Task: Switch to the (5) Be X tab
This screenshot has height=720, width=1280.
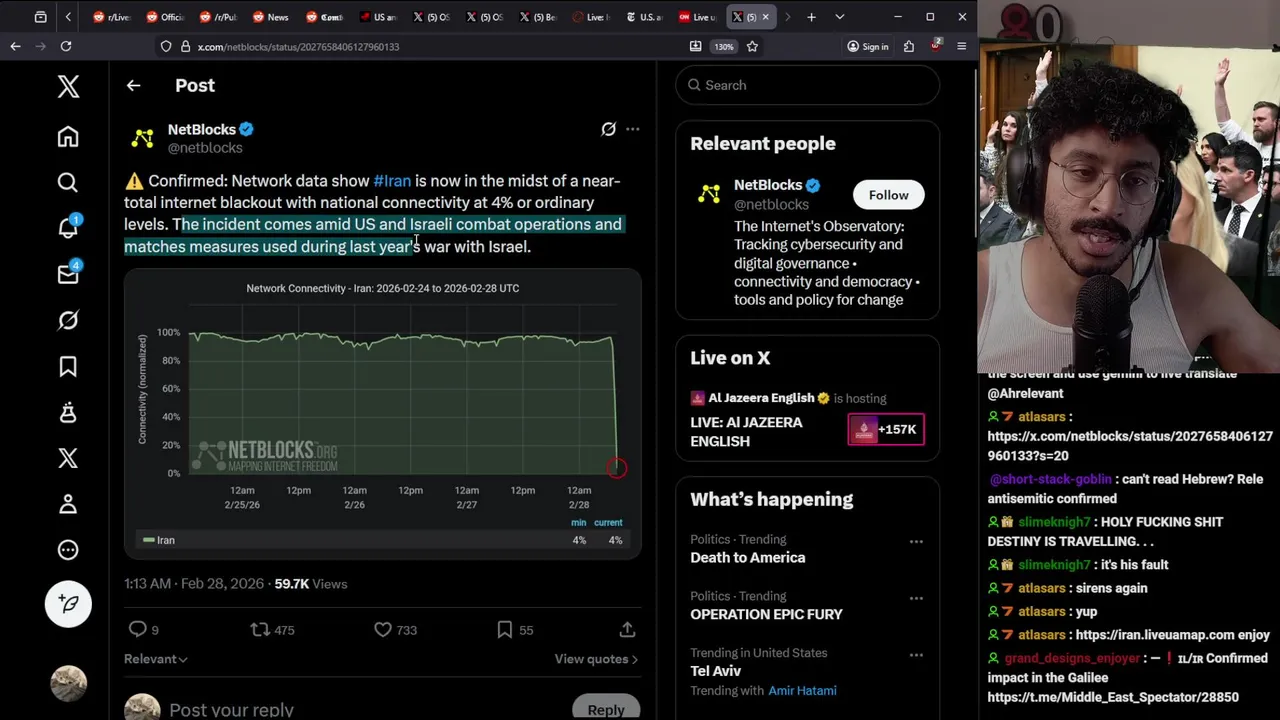Action: [537, 17]
